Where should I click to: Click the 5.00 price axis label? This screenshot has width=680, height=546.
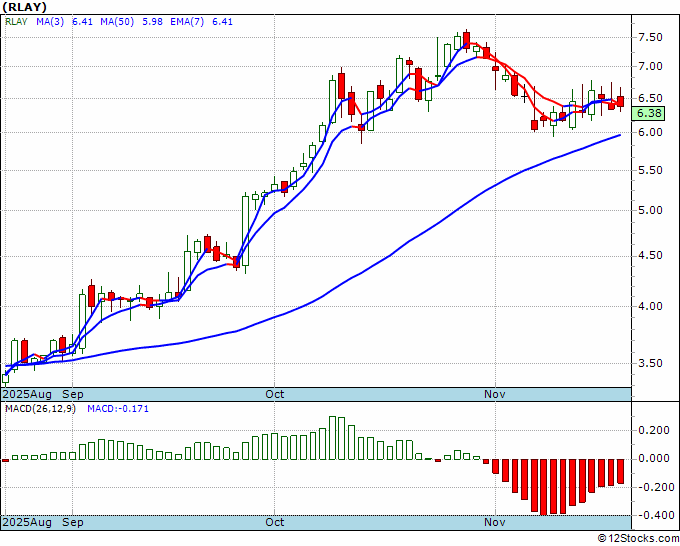click(x=650, y=210)
